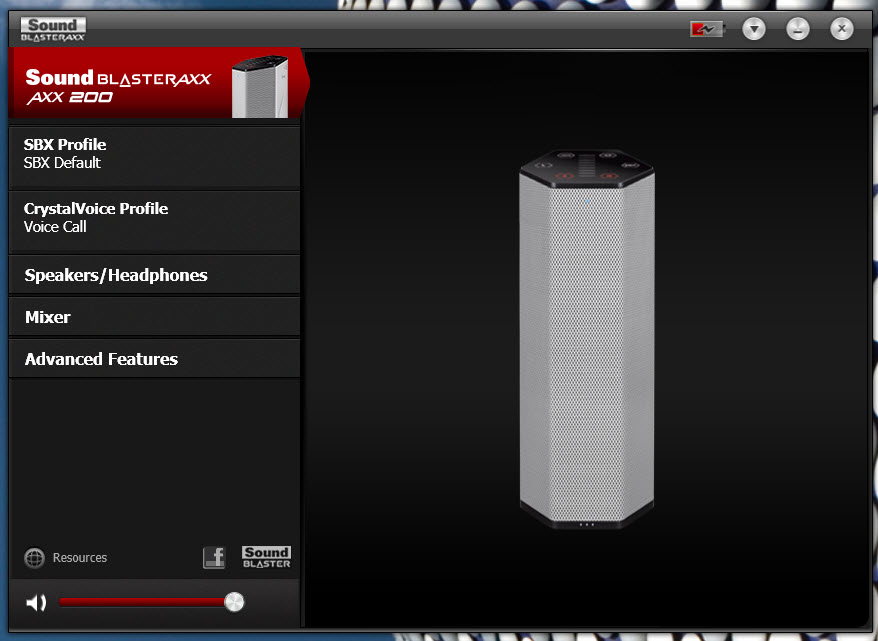Click the Sound BlasterAxx logo in title bar
878x641 pixels.
tap(53, 29)
